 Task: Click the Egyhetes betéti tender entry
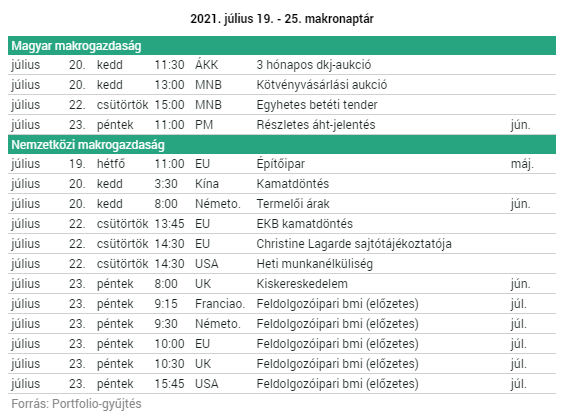[317, 105]
